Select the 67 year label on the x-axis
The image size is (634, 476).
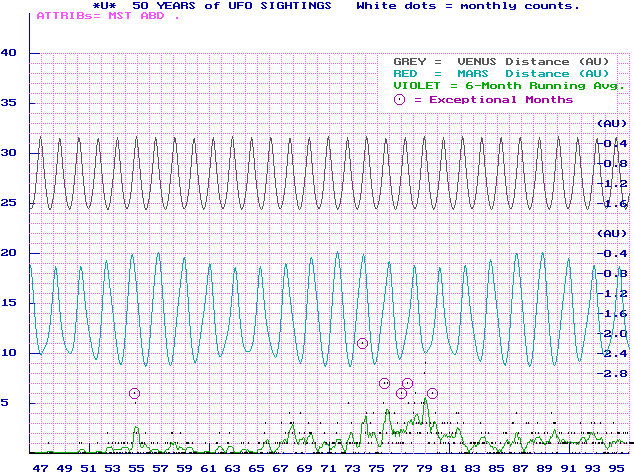click(x=280, y=467)
